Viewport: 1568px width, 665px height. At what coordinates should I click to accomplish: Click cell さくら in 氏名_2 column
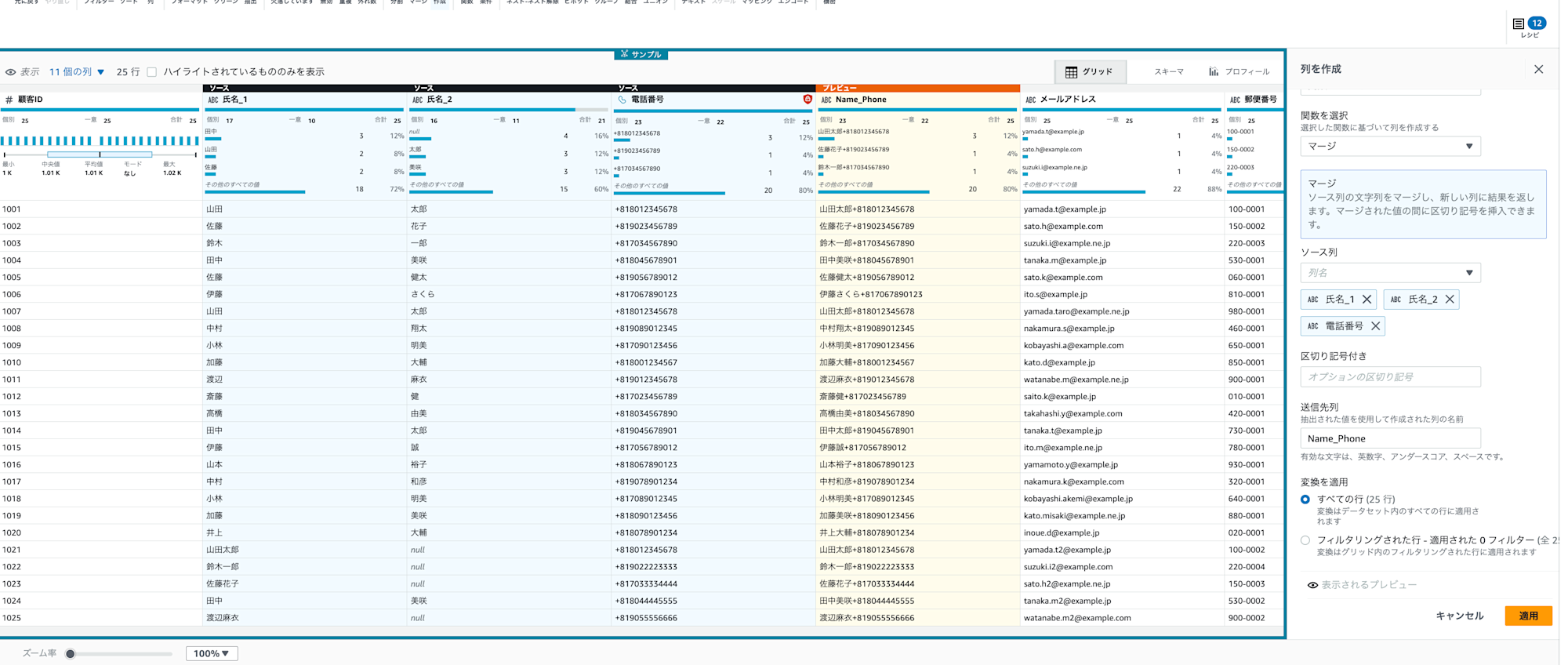pos(510,294)
